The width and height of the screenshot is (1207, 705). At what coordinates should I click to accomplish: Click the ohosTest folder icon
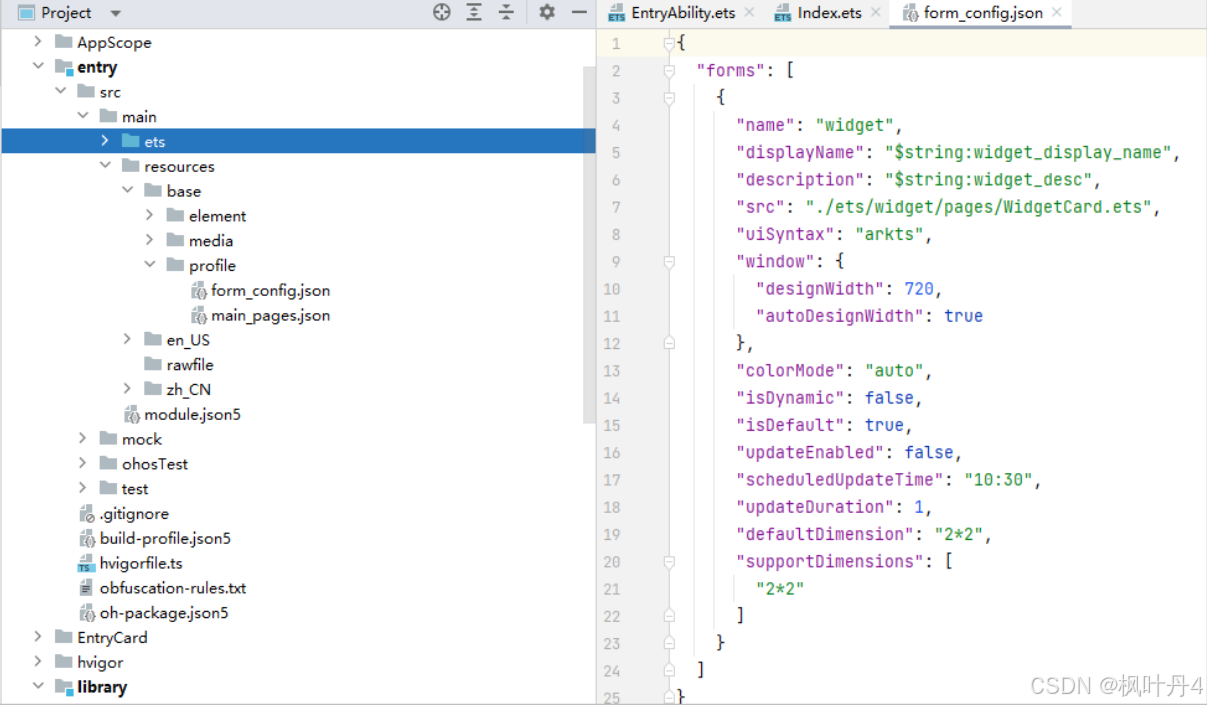(108, 464)
